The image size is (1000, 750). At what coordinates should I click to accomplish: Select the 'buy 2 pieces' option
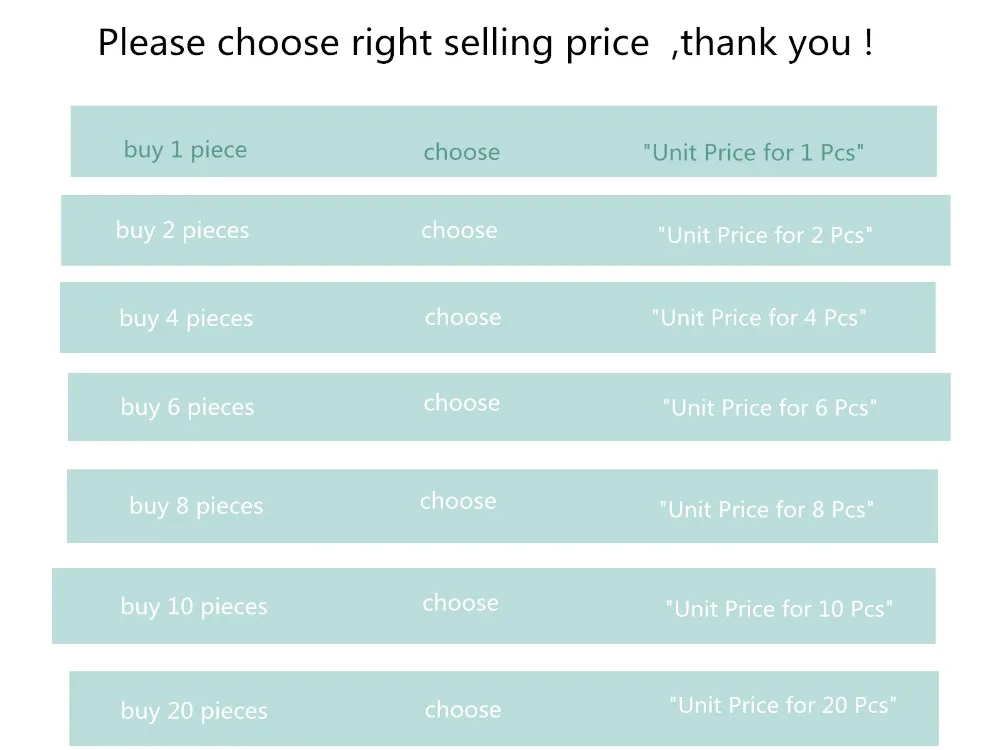tap(182, 231)
